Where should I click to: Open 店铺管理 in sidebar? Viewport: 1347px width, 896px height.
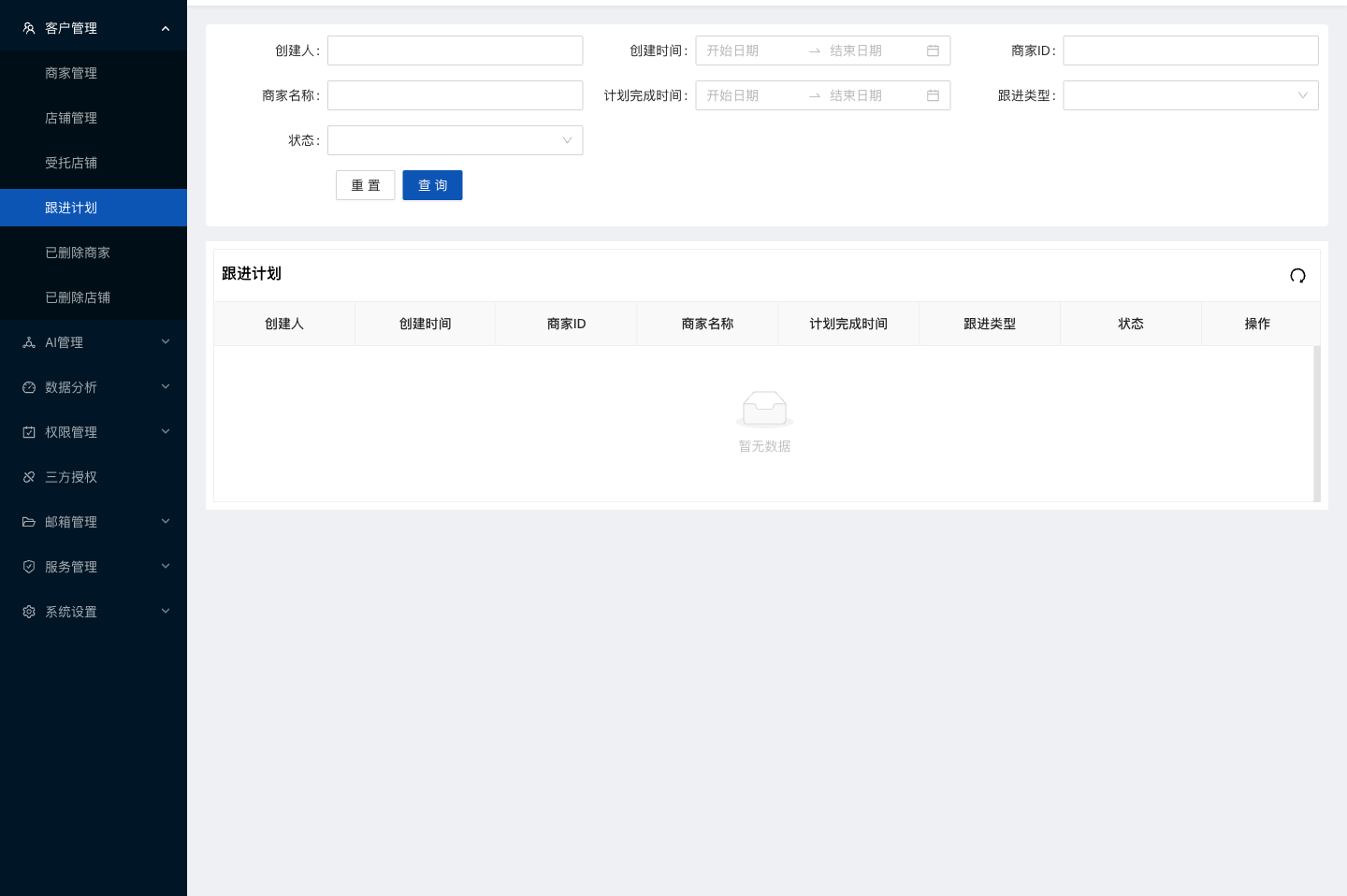coord(94,118)
